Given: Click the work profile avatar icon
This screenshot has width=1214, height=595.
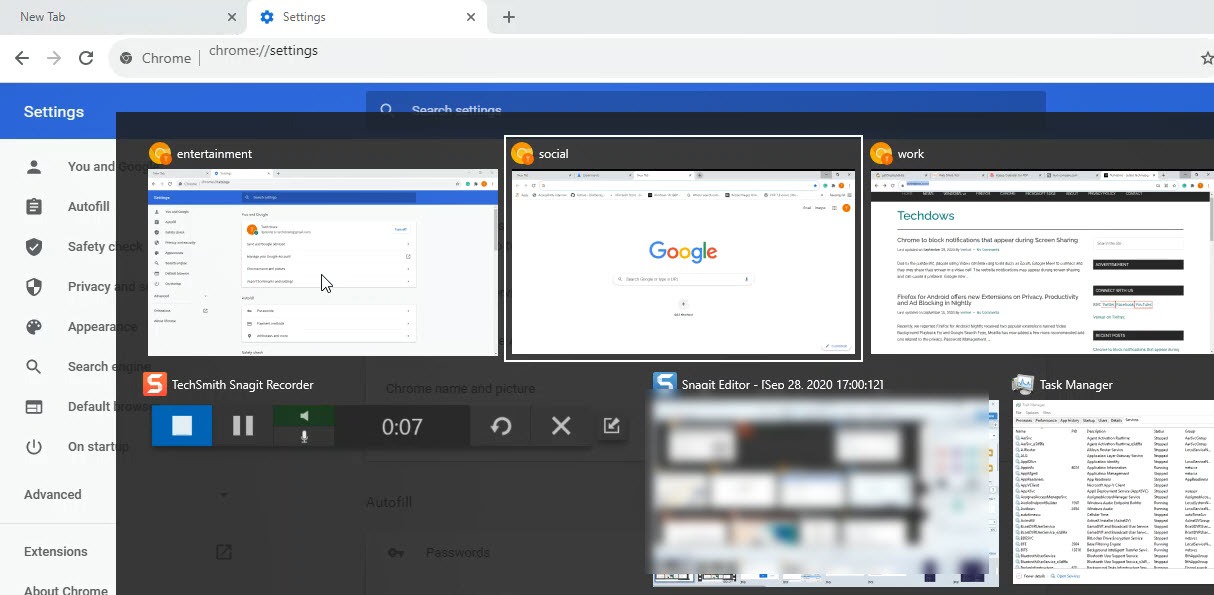Looking at the screenshot, I should coord(881,153).
